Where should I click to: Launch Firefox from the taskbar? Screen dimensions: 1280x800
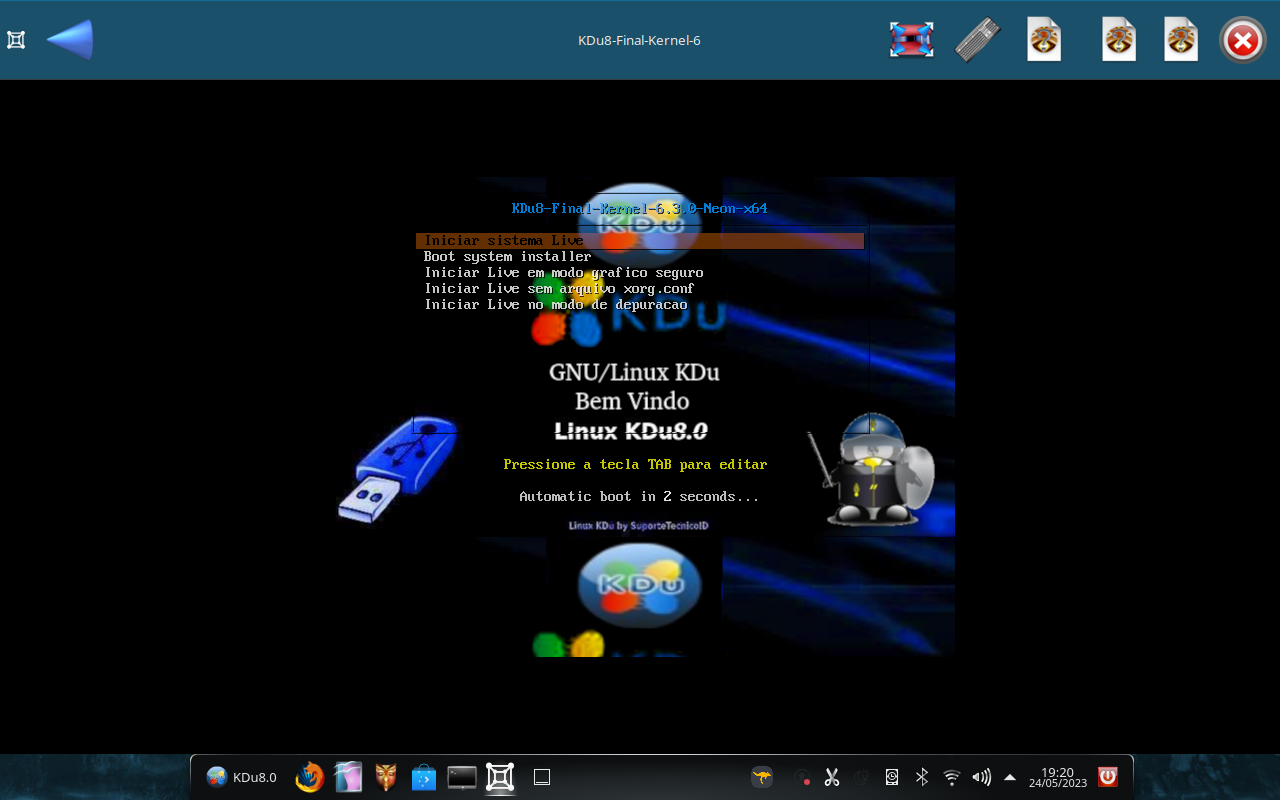click(310, 777)
